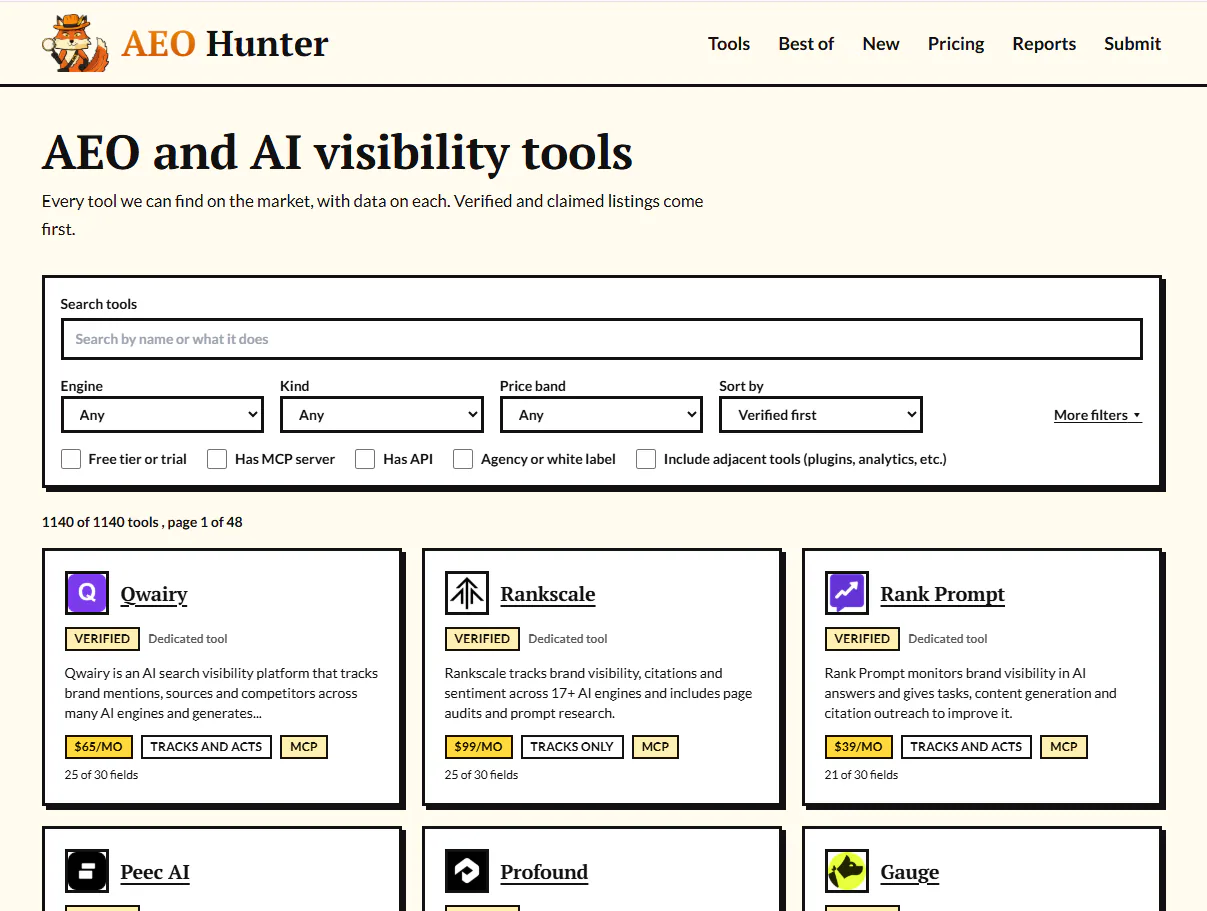Open the Engine dropdown
Screen dimensions: 1207x911
(x=162, y=415)
